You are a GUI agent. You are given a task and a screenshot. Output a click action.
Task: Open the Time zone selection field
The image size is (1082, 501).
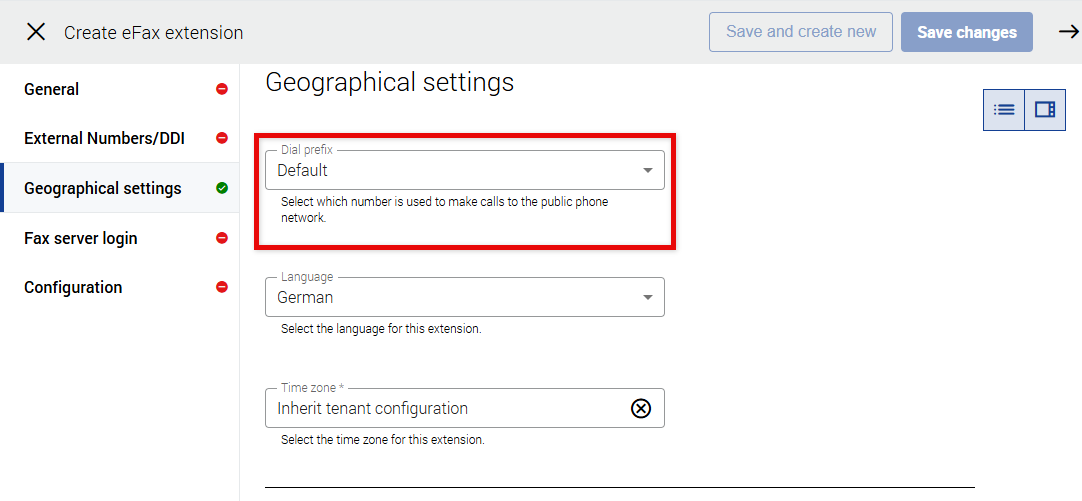click(x=440, y=408)
